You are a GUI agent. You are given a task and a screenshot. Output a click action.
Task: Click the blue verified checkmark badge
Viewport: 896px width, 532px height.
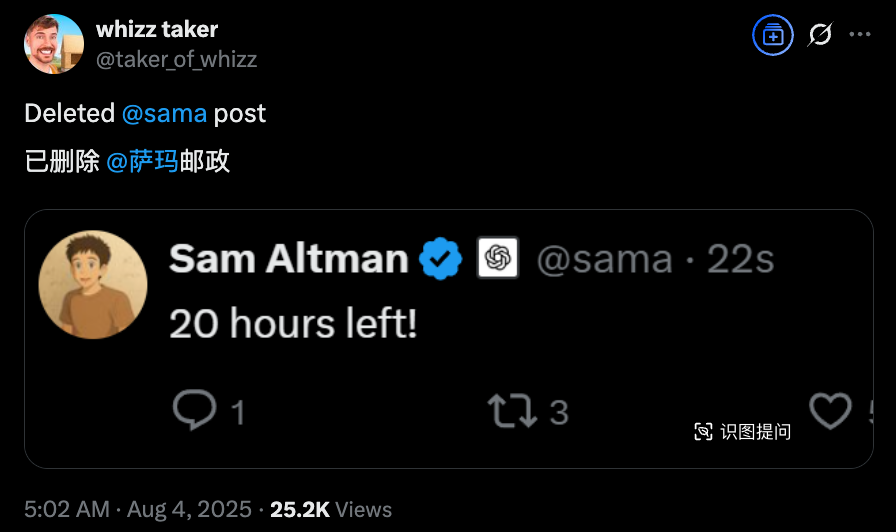click(441, 259)
